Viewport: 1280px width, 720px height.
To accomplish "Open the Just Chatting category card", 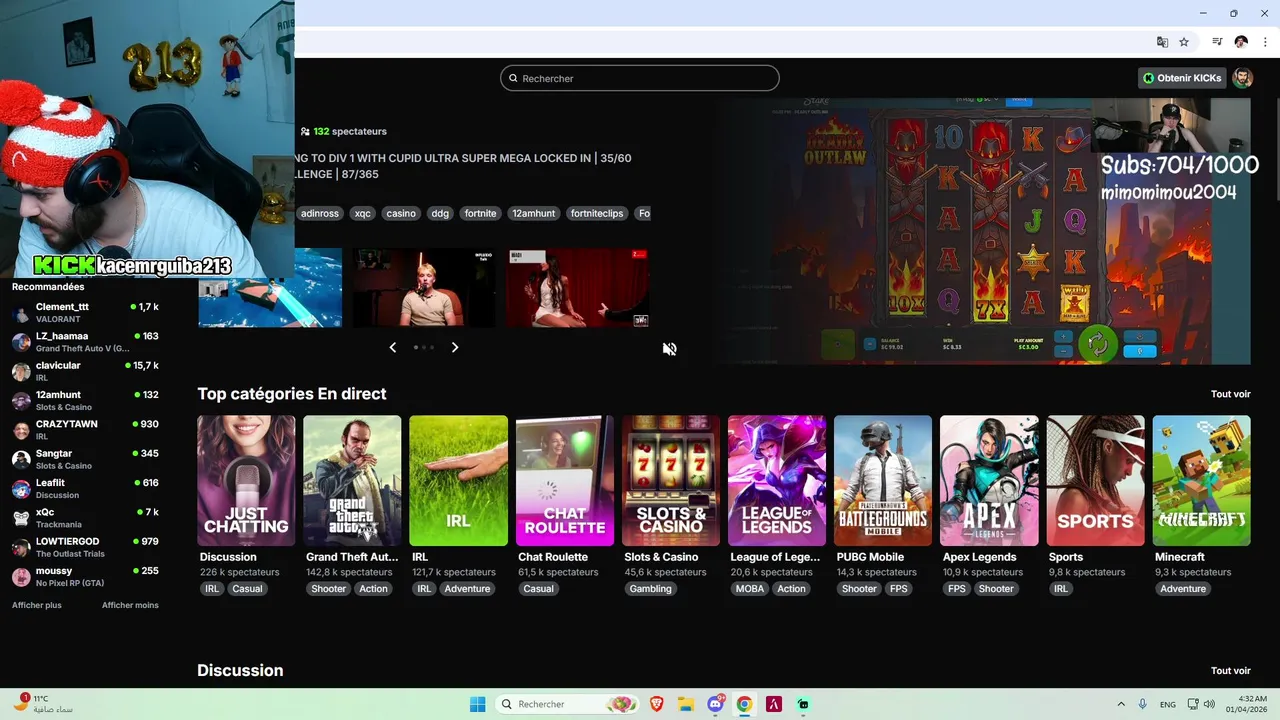I will pos(246,481).
